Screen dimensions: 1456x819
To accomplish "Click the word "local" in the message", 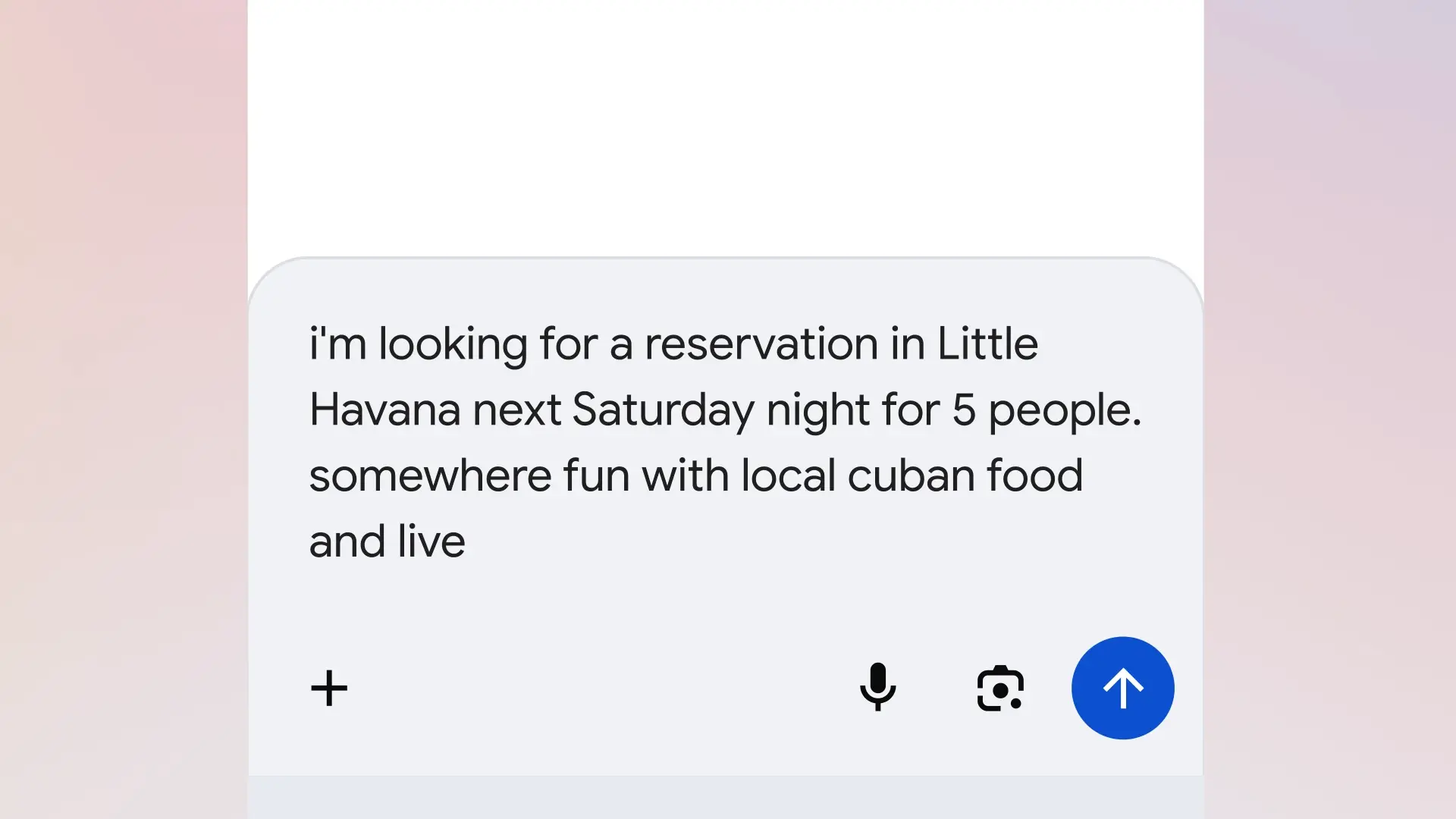I will pos(788,476).
